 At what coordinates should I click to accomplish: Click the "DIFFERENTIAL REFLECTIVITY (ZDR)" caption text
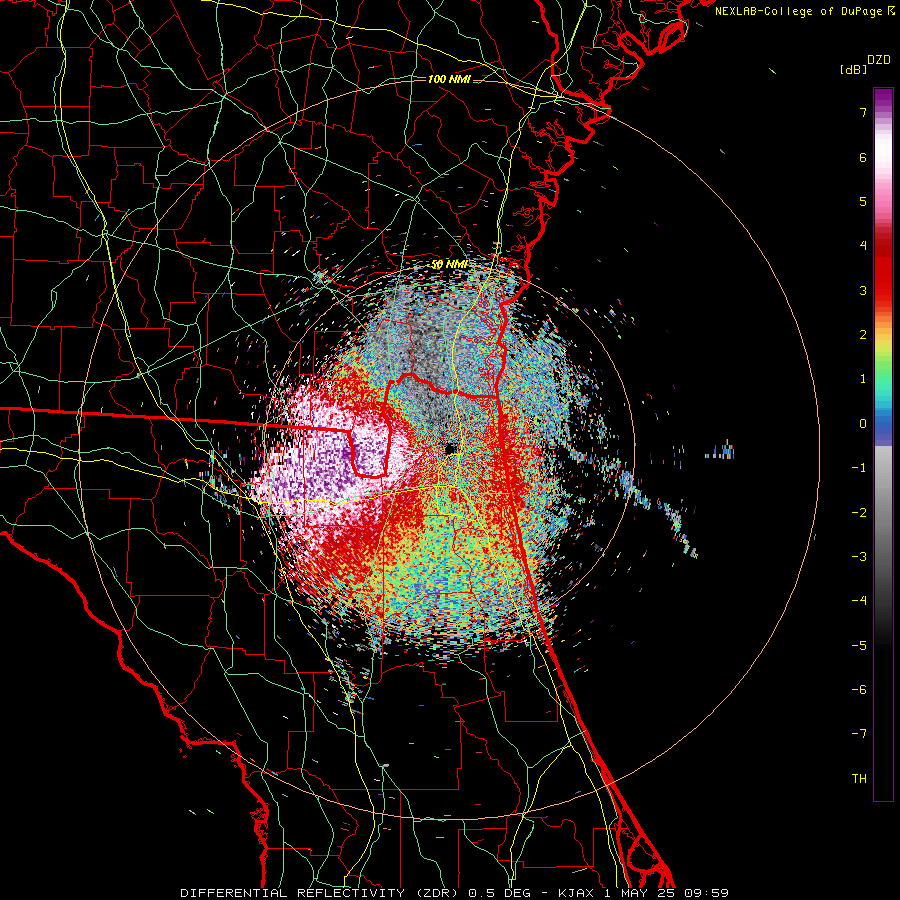pyautogui.click(x=321, y=893)
